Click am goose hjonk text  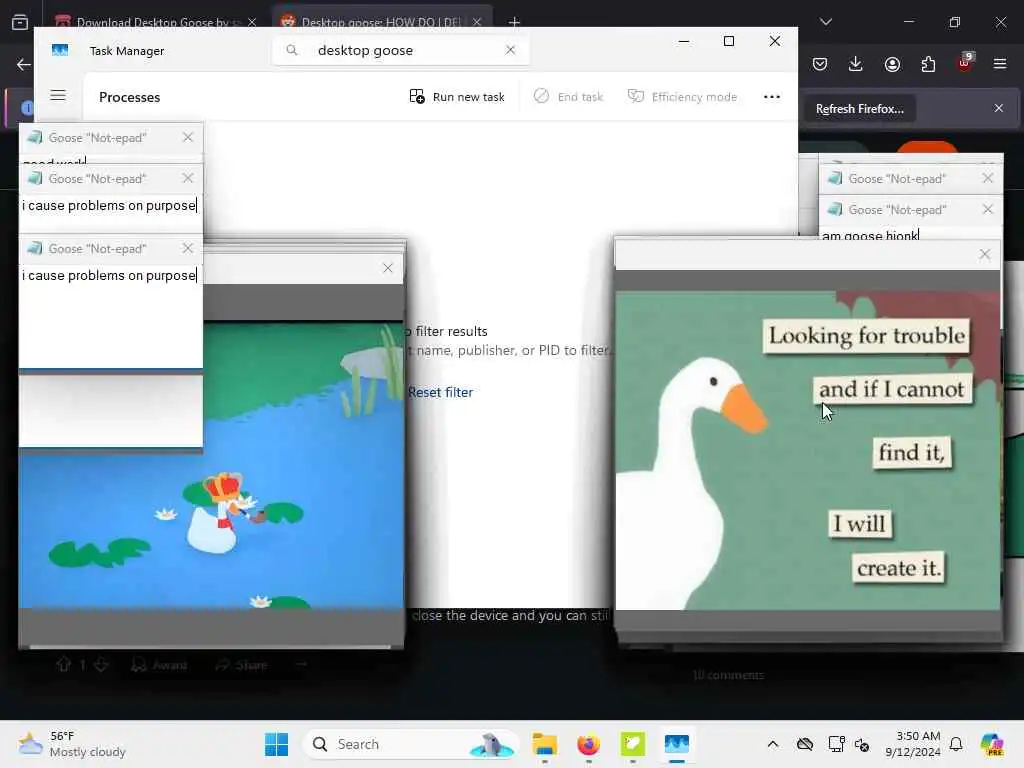tap(870, 235)
